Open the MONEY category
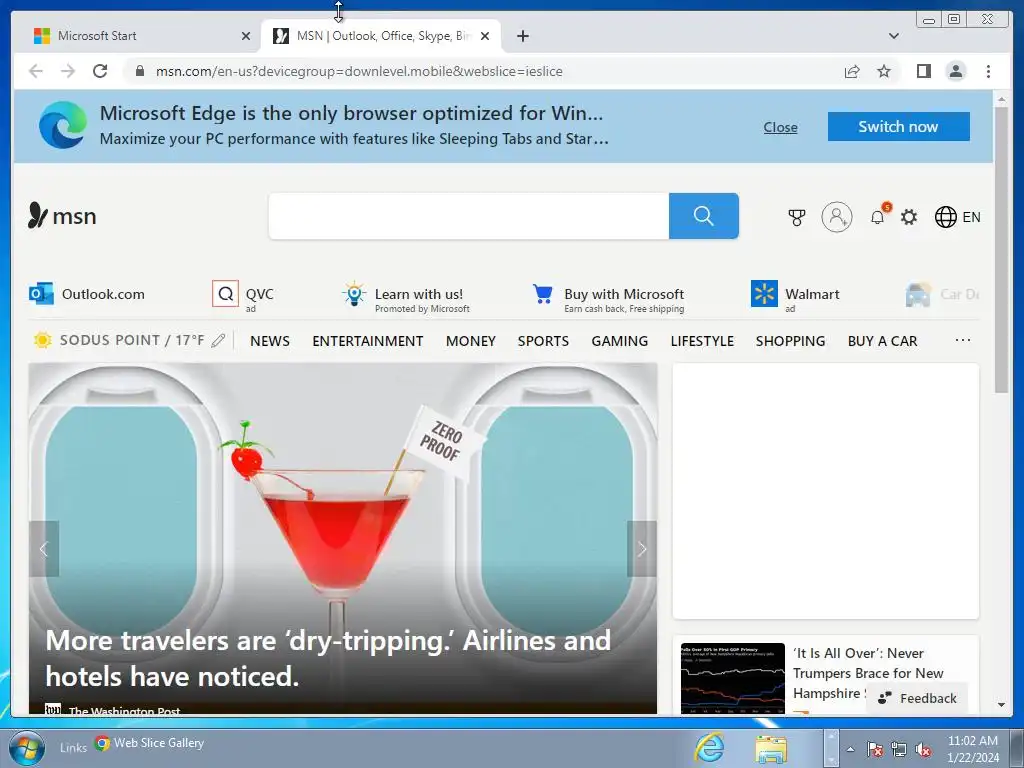Screen dimensions: 1024x768 point(471,341)
